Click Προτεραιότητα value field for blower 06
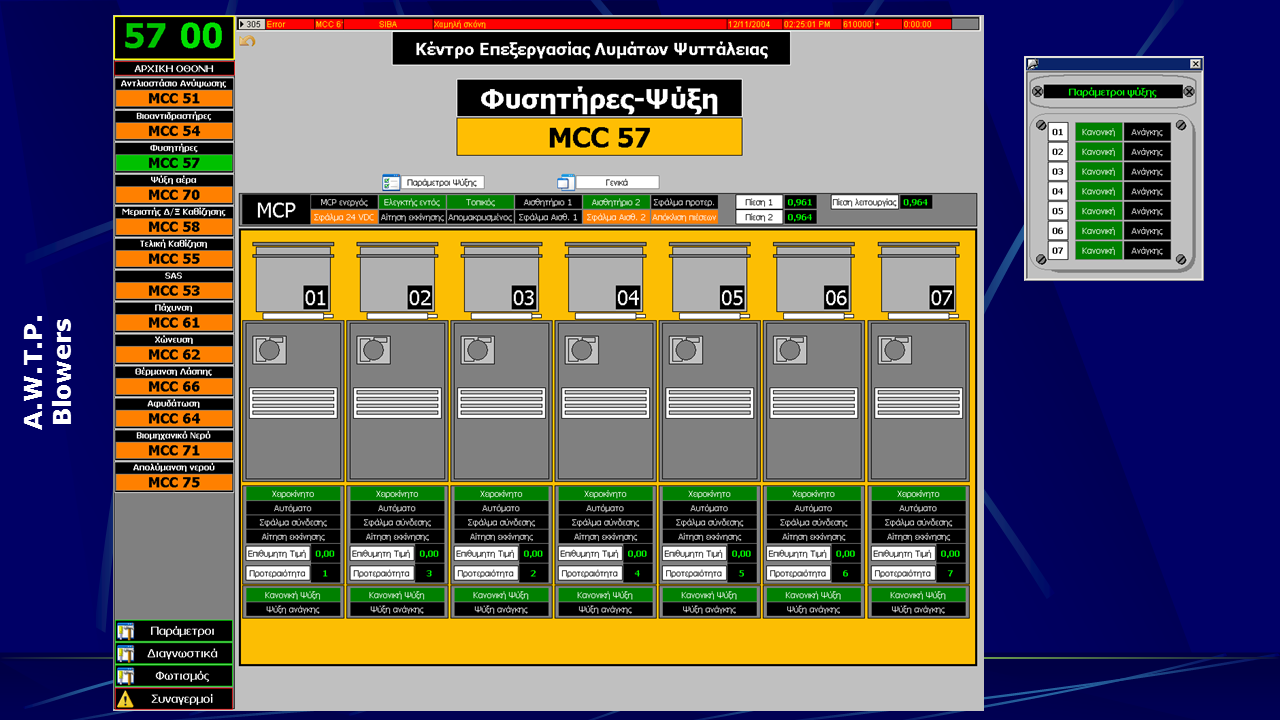Image resolution: width=1280 pixels, height=720 pixels. click(x=845, y=573)
